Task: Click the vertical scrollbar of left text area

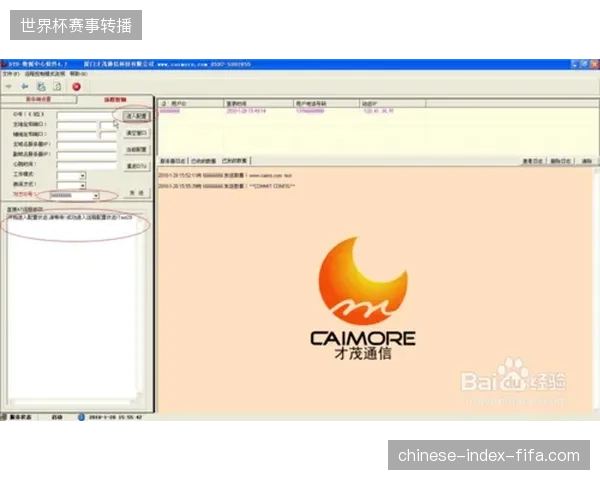Action: 140,306
